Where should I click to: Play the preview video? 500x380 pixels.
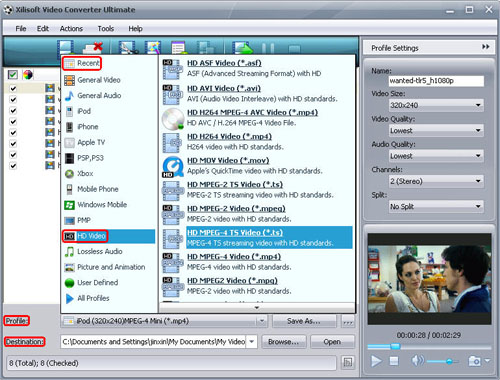tap(376, 361)
